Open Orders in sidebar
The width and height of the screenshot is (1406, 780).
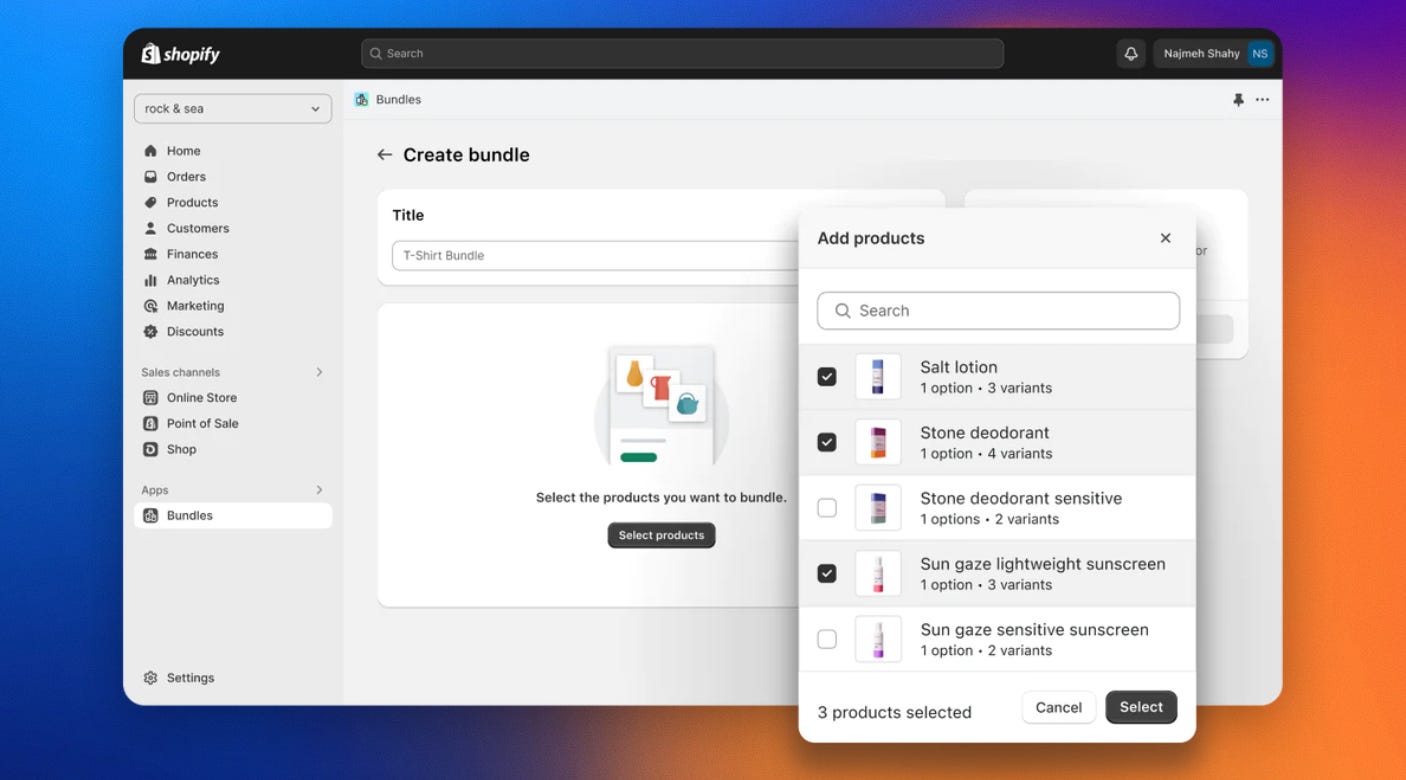[x=186, y=177]
